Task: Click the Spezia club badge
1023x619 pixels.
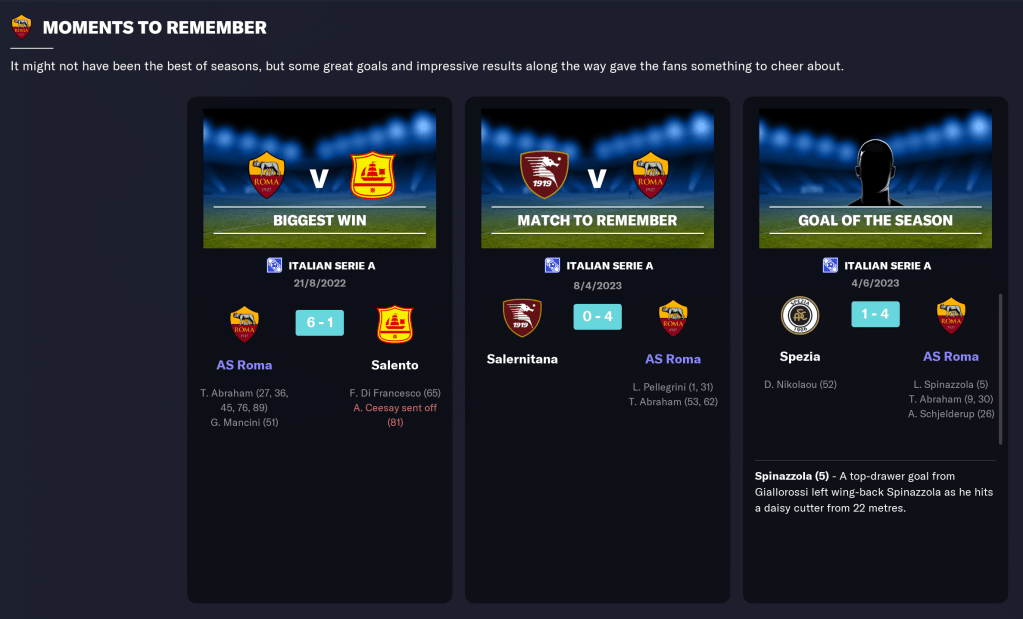Action: point(800,316)
